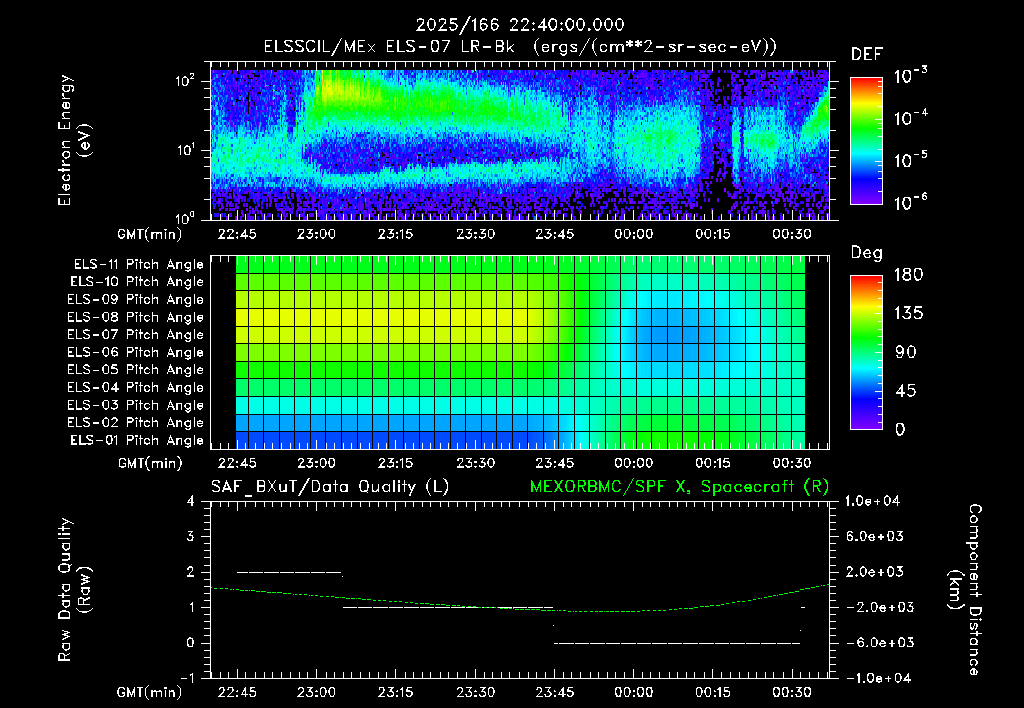Click the 00:15 tick label under the spectrogram

pyautogui.click(x=712, y=234)
